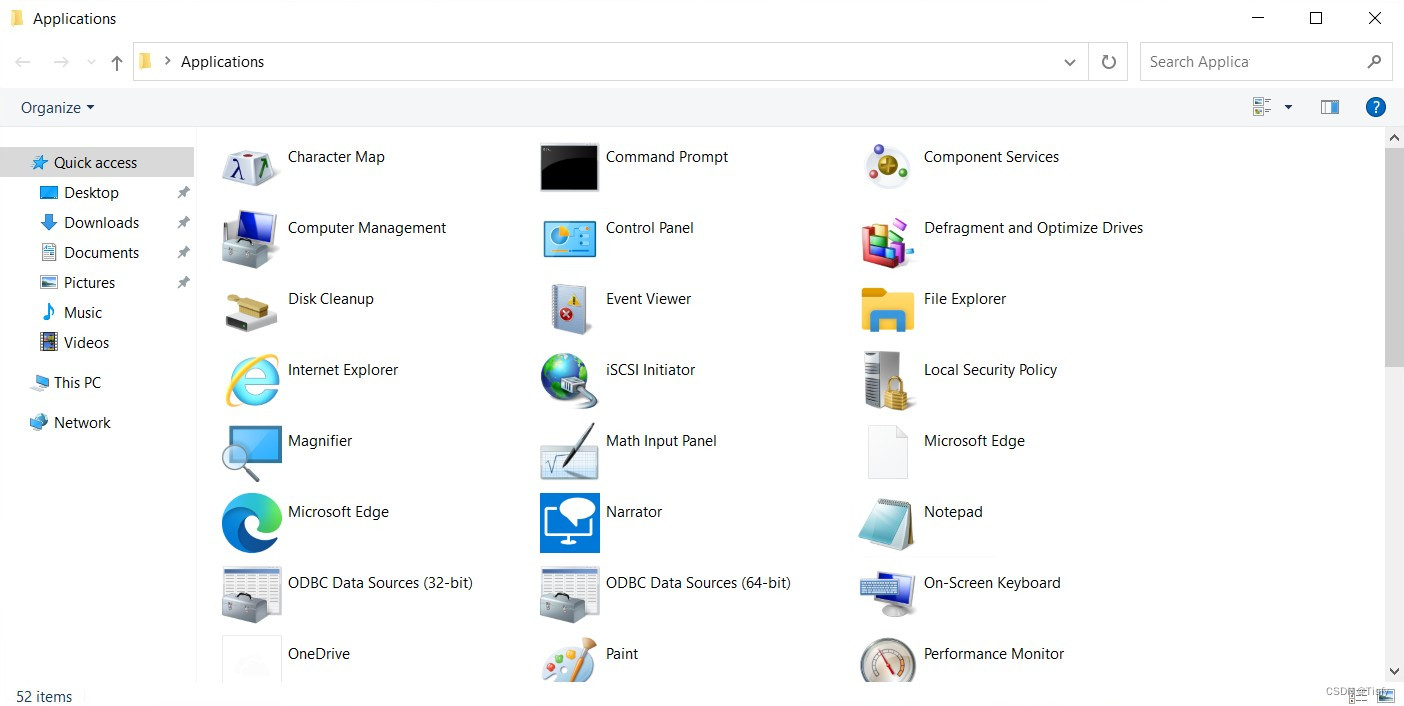Expand the address bar history dropdown
The image size is (1404, 706).
click(1070, 62)
